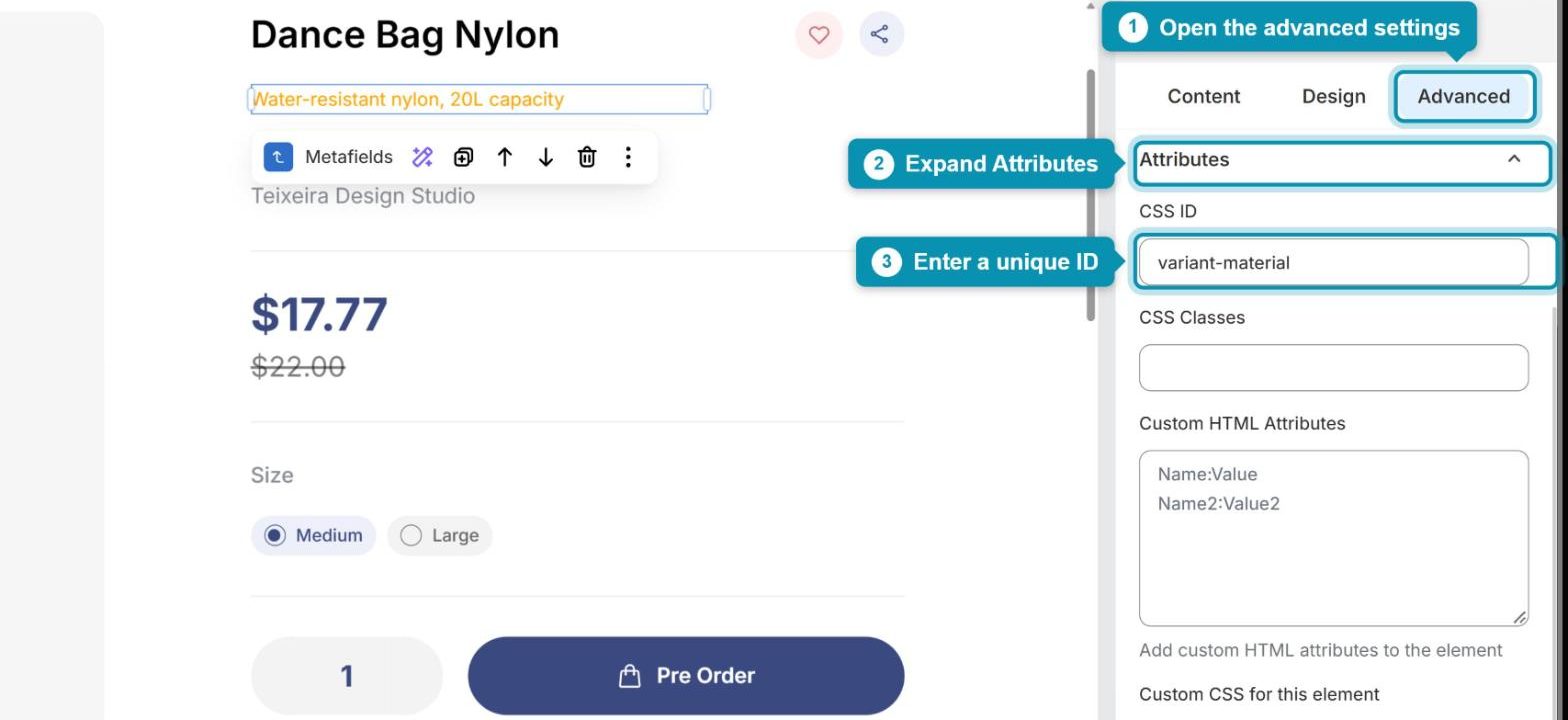Open the three-dot more options menu
This screenshot has width=1568, height=720.
628,157
